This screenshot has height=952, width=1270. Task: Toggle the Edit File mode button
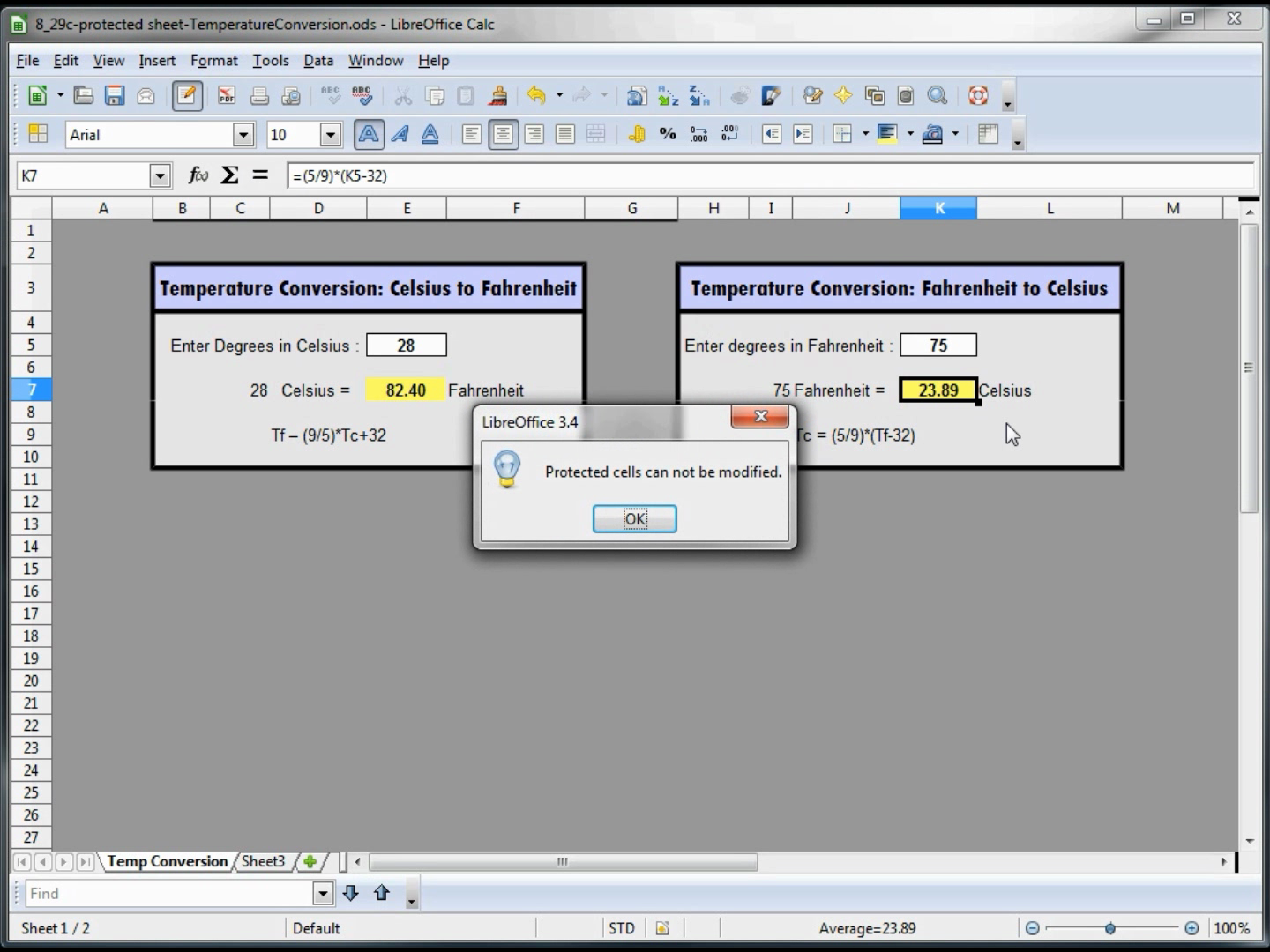[187, 96]
